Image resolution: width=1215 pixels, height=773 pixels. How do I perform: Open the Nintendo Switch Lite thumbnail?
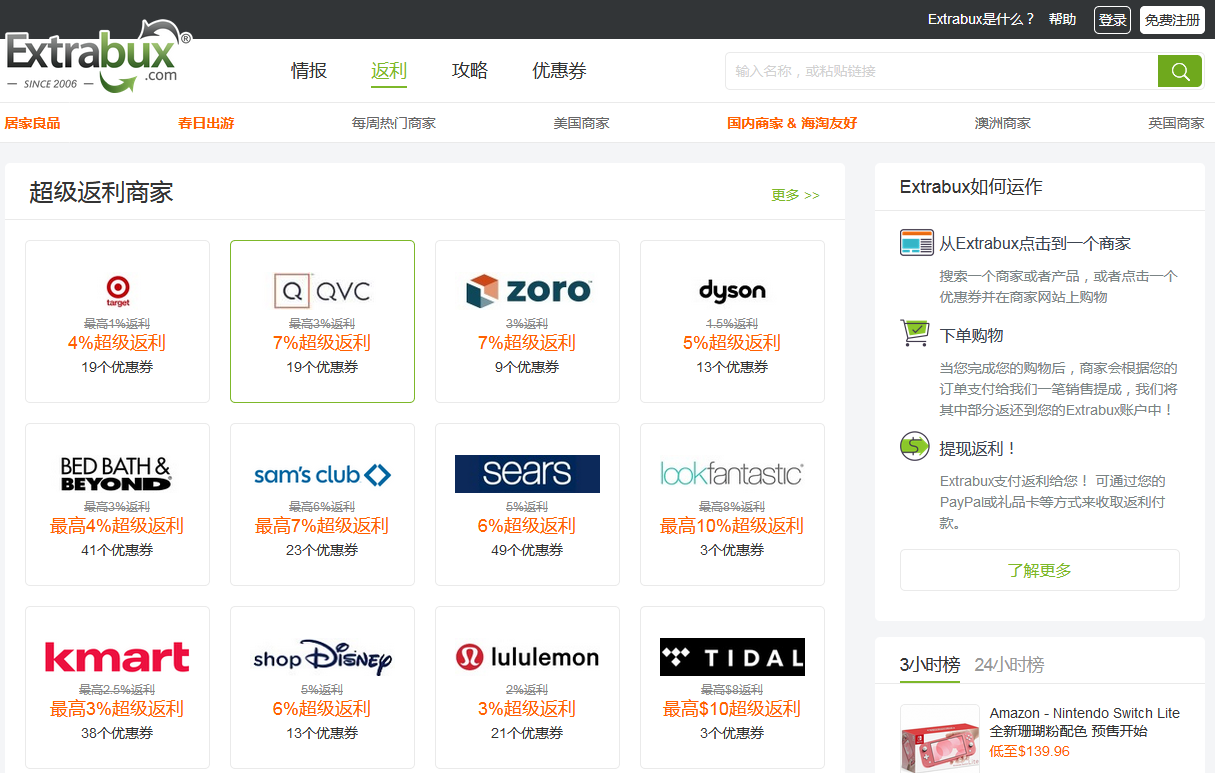[940, 738]
